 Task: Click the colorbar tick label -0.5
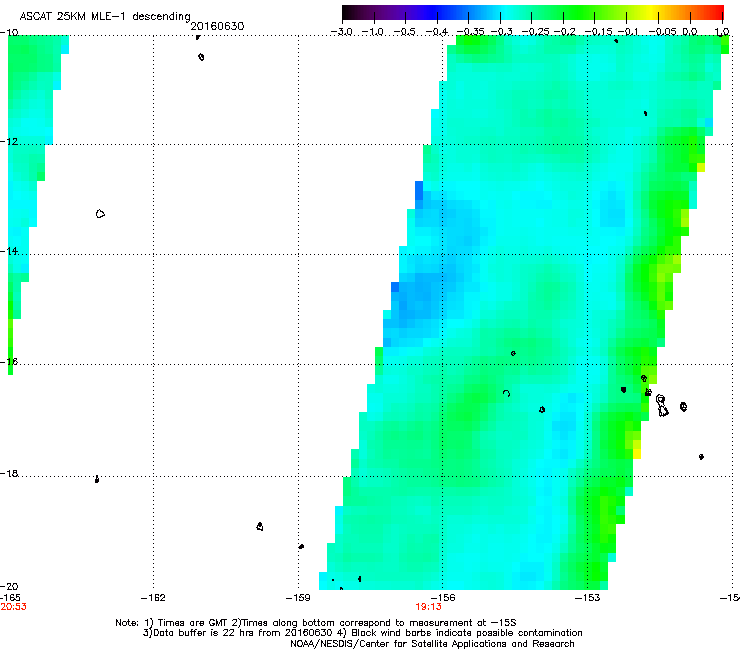404,32
